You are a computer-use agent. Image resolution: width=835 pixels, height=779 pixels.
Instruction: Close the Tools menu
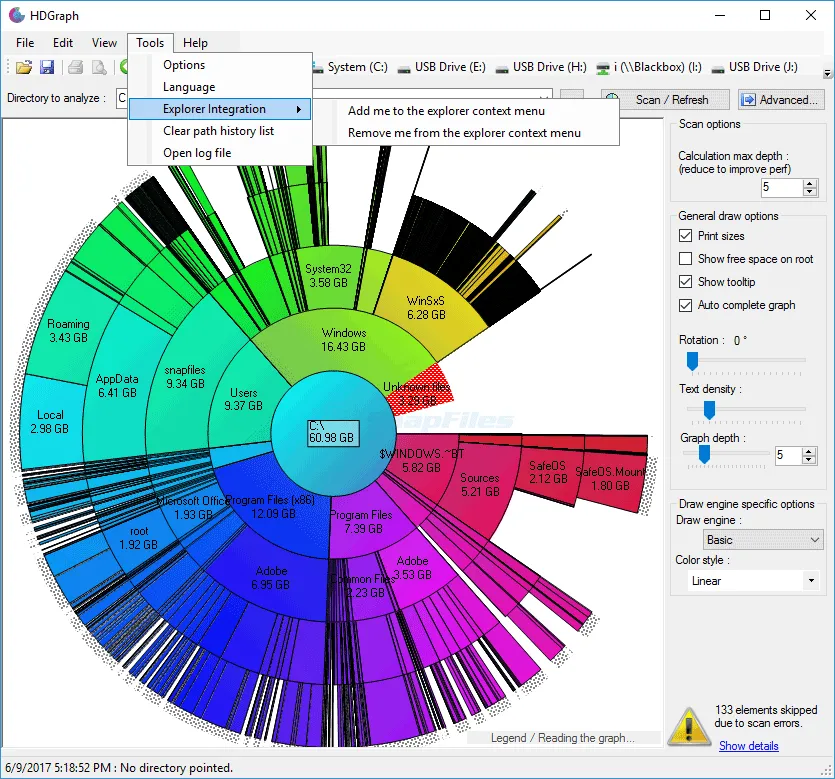coord(150,43)
